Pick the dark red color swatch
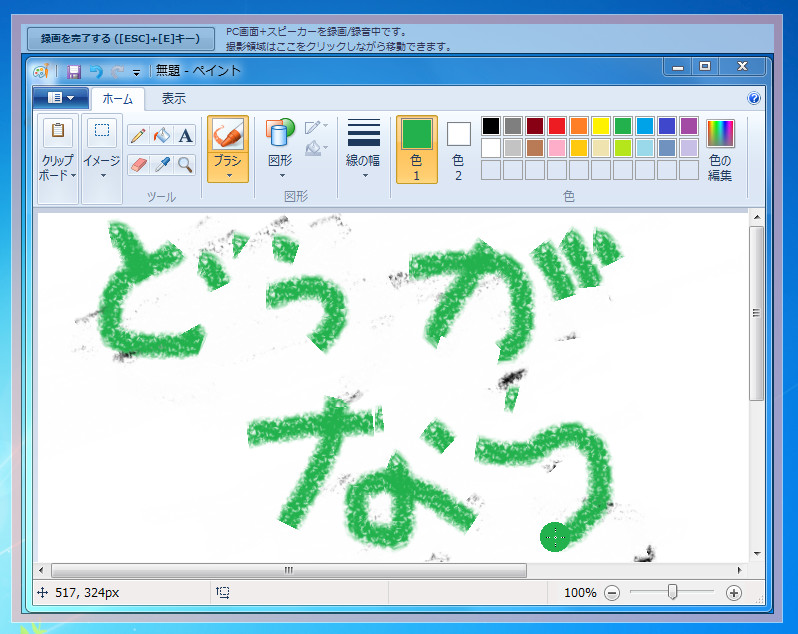This screenshot has height=634, width=798. coord(535,126)
